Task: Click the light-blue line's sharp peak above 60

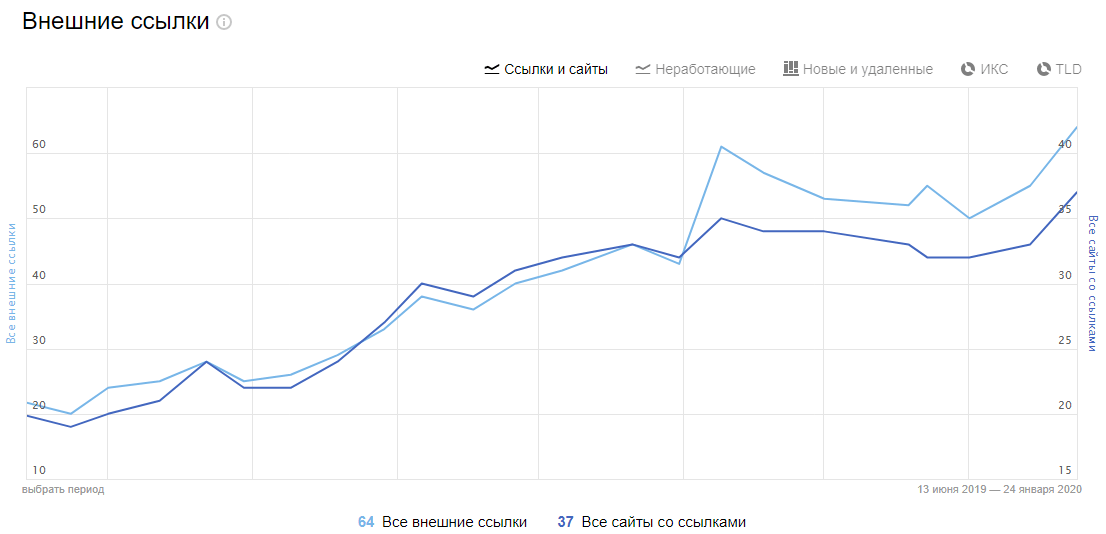Action: (721, 147)
